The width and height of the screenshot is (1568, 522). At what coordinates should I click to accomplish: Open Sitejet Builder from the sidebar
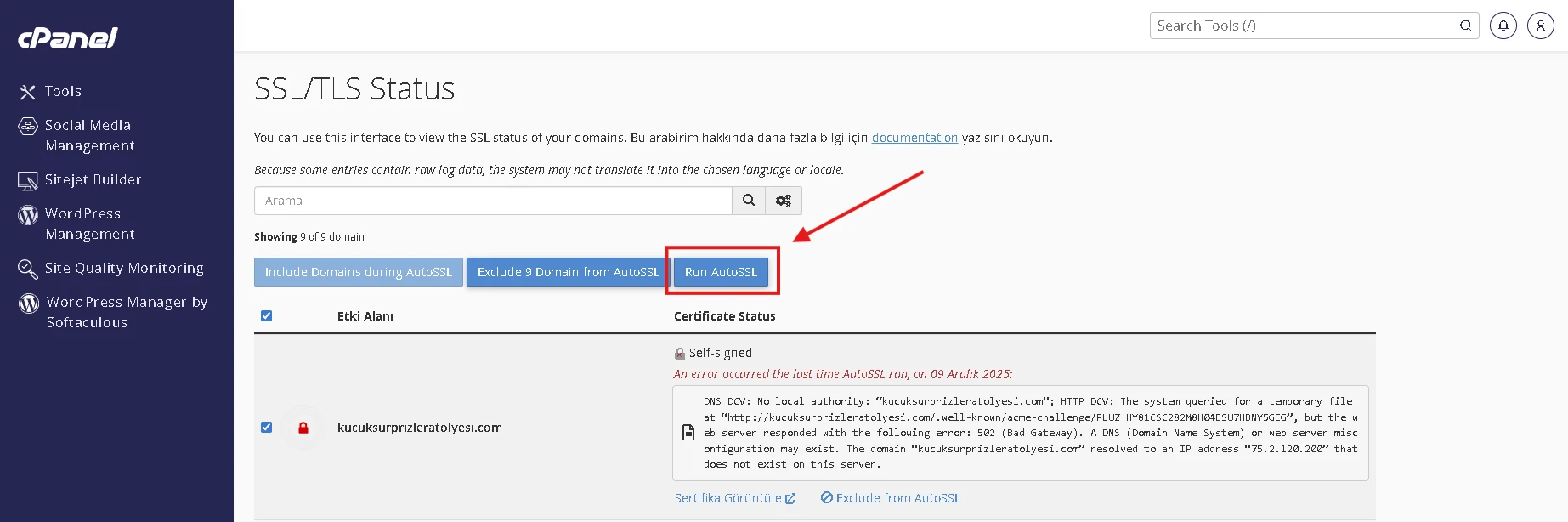pyautogui.click(x=93, y=179)
